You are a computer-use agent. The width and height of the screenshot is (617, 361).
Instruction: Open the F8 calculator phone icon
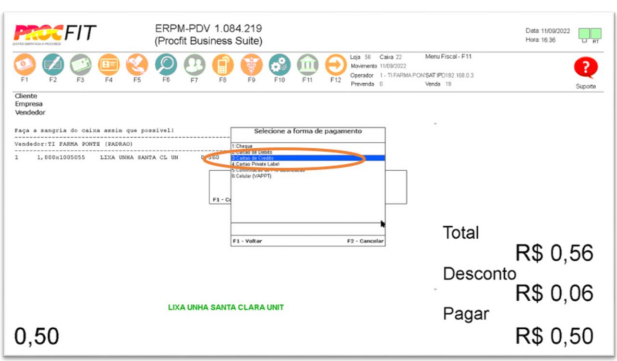[x=223, y=65]
